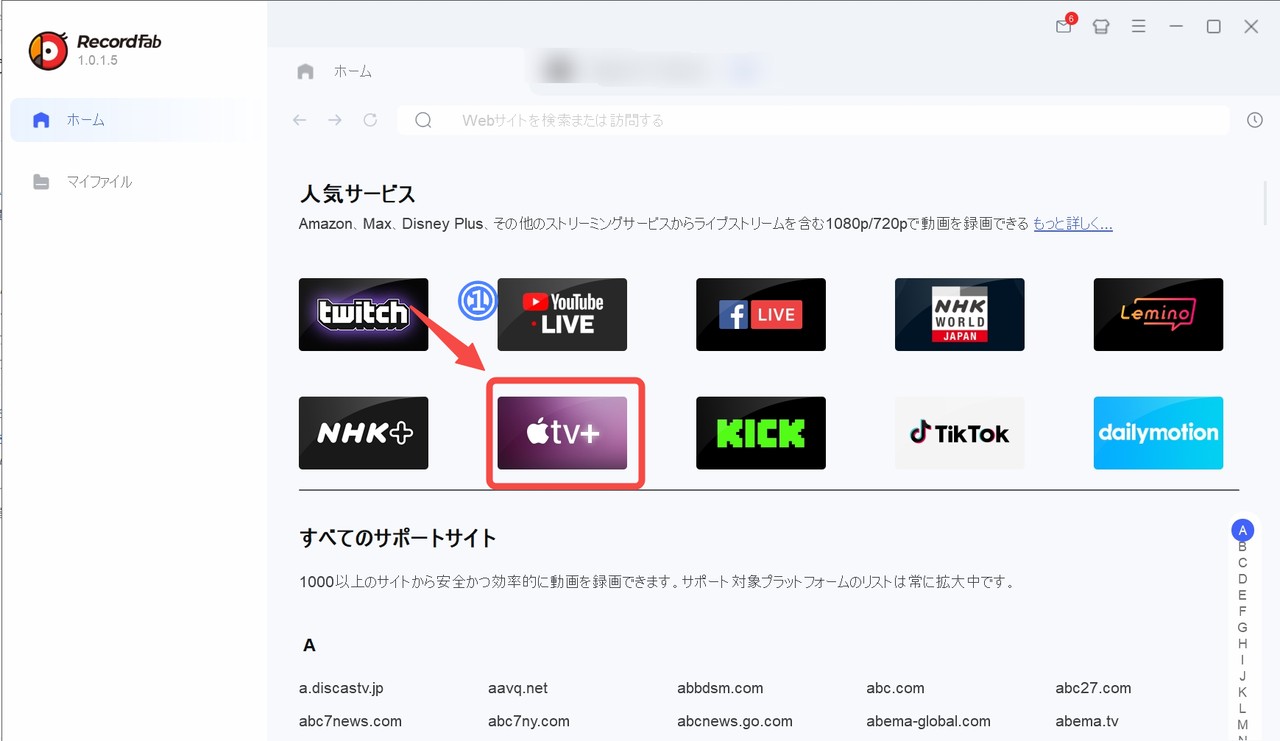Viewport: 1280px width, 741px height.
Task: Switch to the ホーム tab
Action: click(338, 71)
